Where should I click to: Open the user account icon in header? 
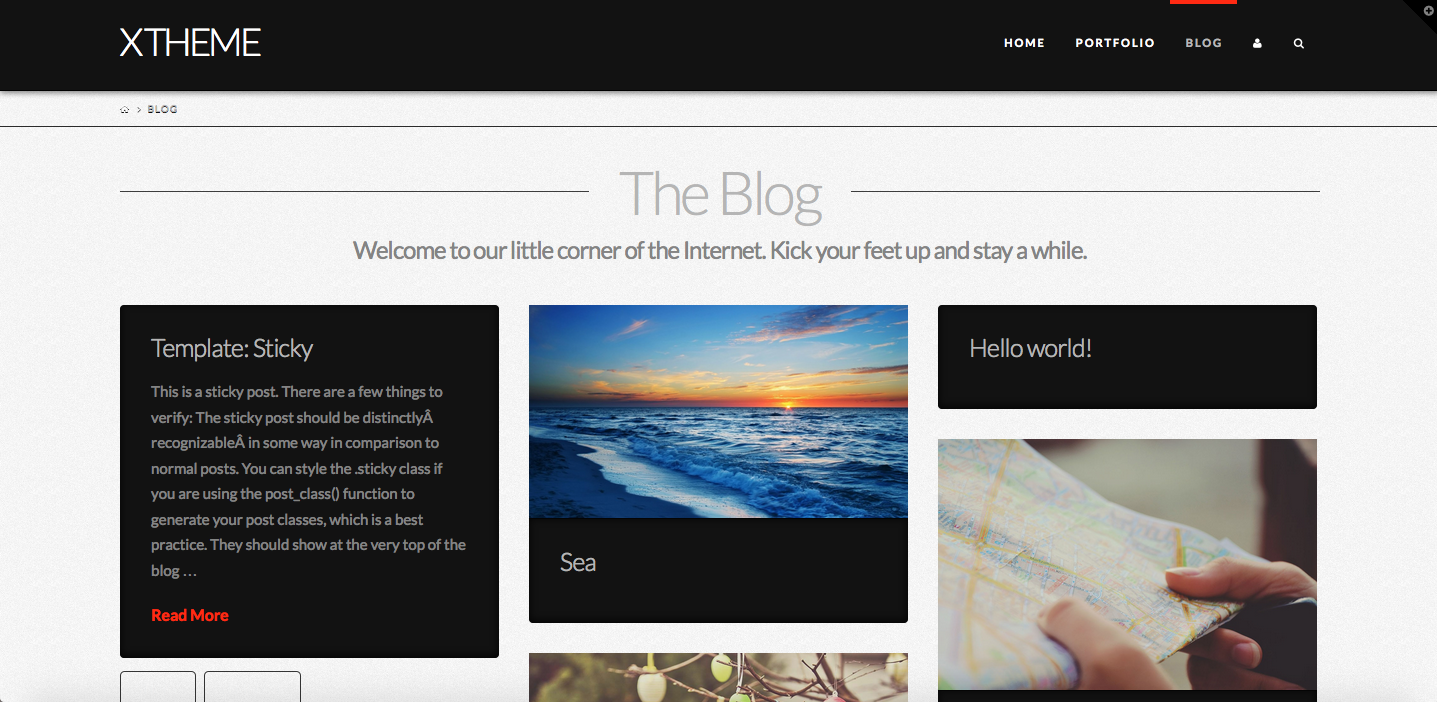(x=1257, y=44)
